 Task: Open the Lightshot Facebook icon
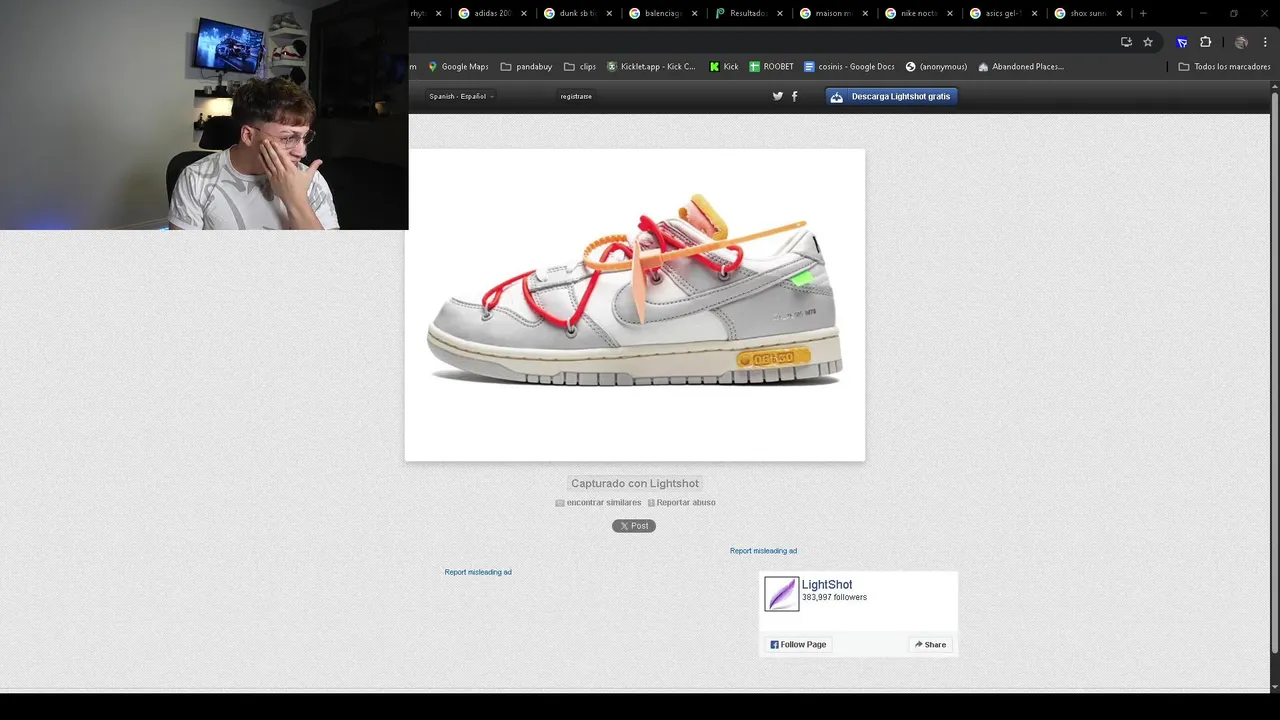(x=795, y=96)
